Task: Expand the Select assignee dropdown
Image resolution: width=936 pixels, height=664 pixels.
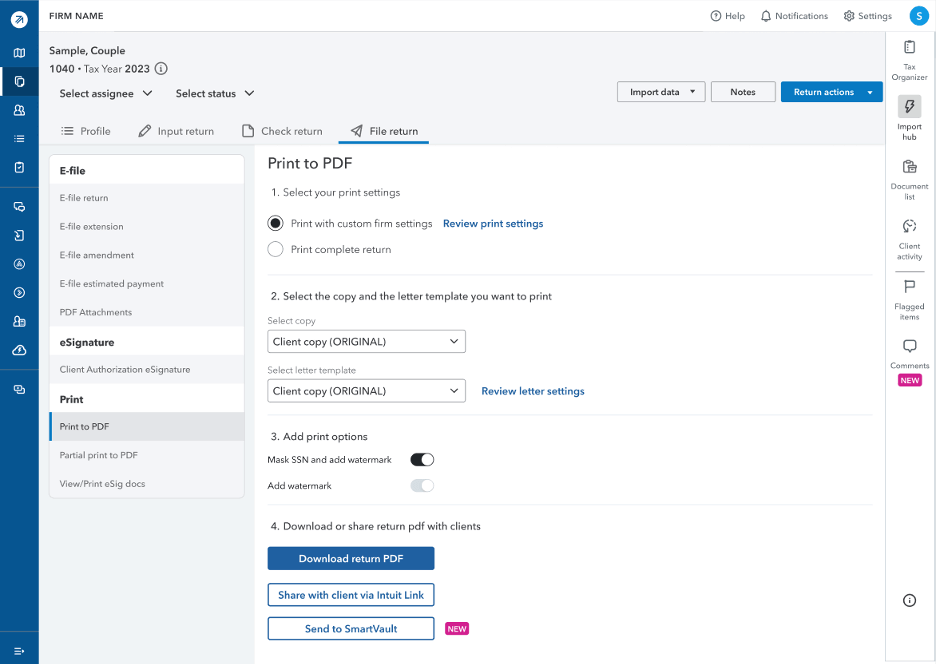Action: click(106, 93)
